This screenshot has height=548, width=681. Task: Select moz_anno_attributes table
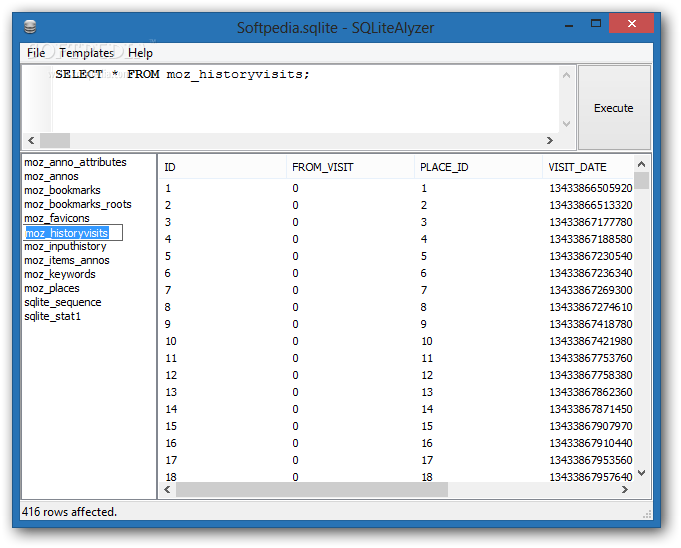click(x=75, y=162)
